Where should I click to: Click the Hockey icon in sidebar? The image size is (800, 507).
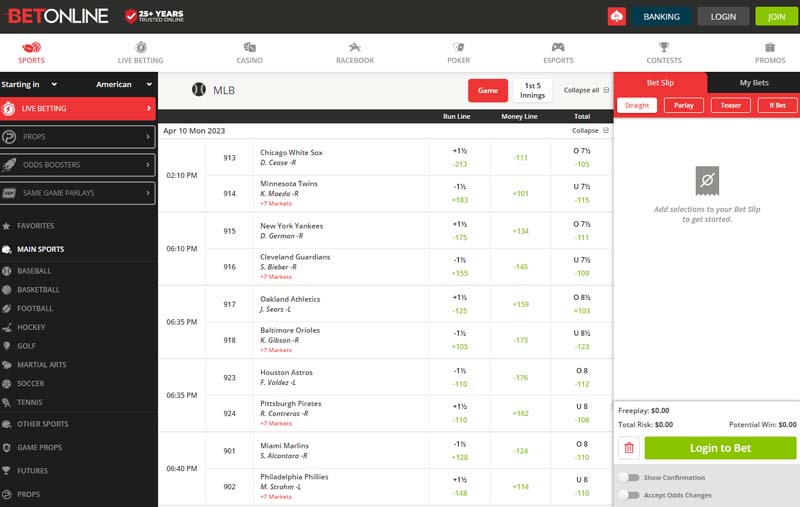click(x=7, y=327)
